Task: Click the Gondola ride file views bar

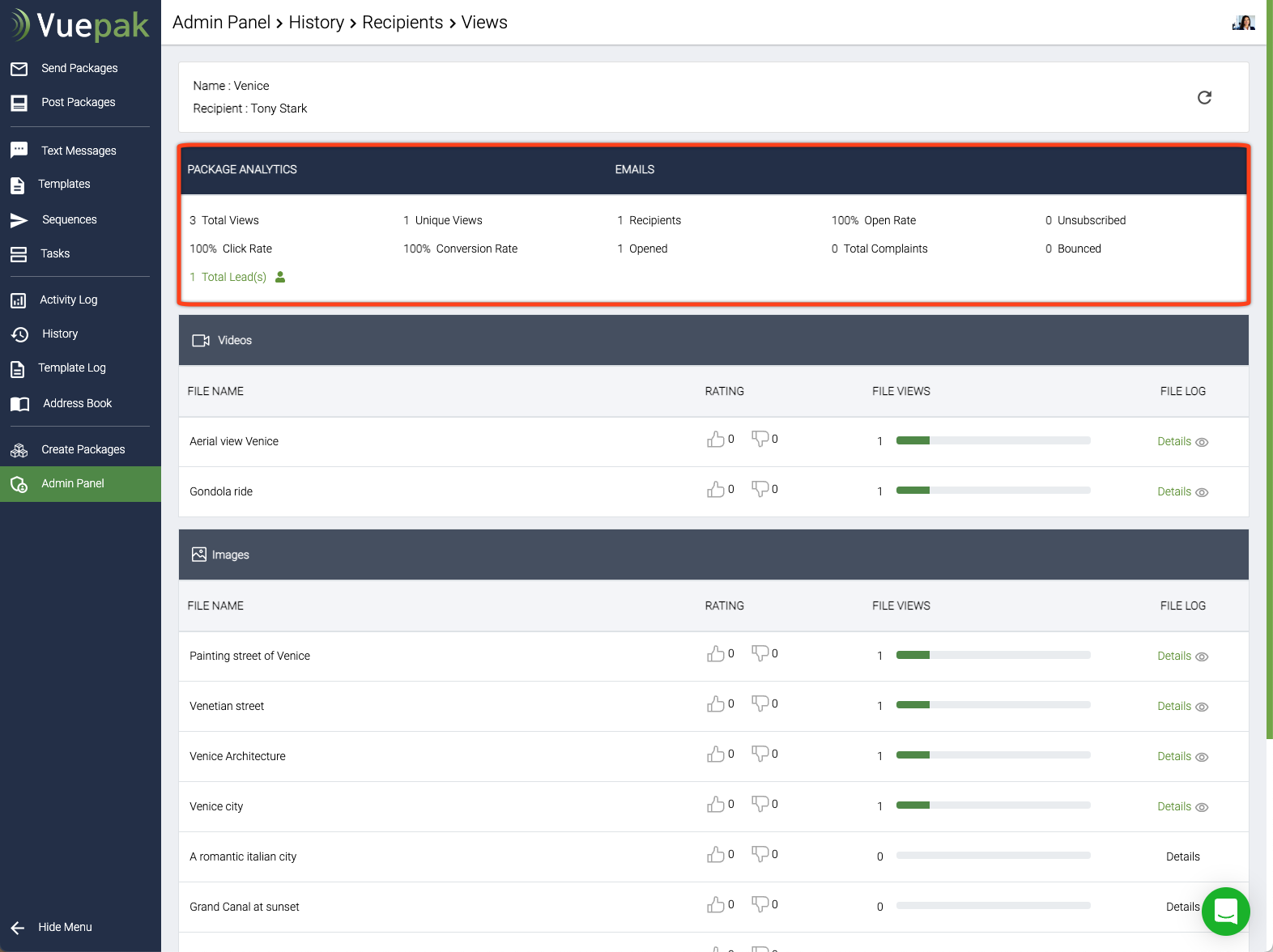Action: tap(993, 491)
